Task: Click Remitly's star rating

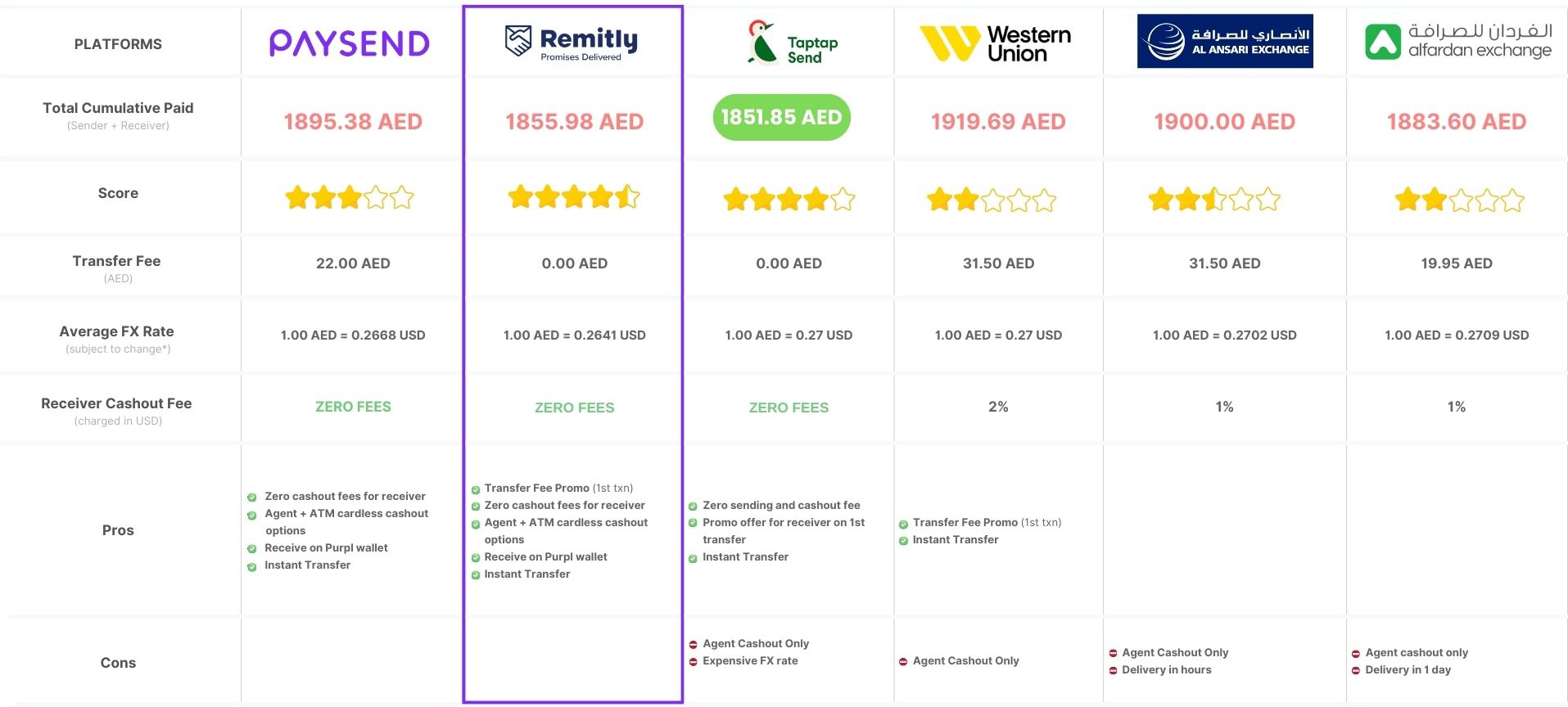Action: pyautogui.click(x=574, y=197)
